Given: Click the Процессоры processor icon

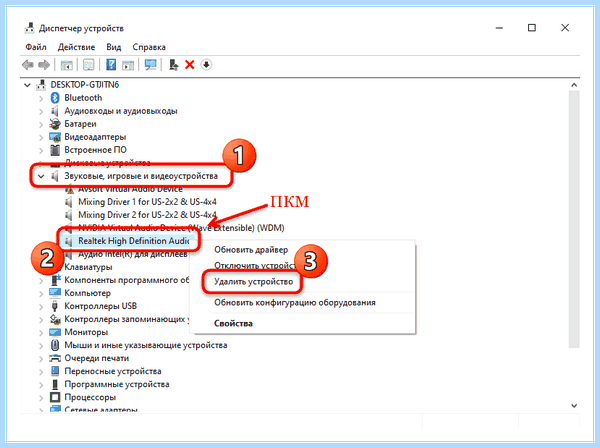Looking at the screenshot, I should point(55,397).
